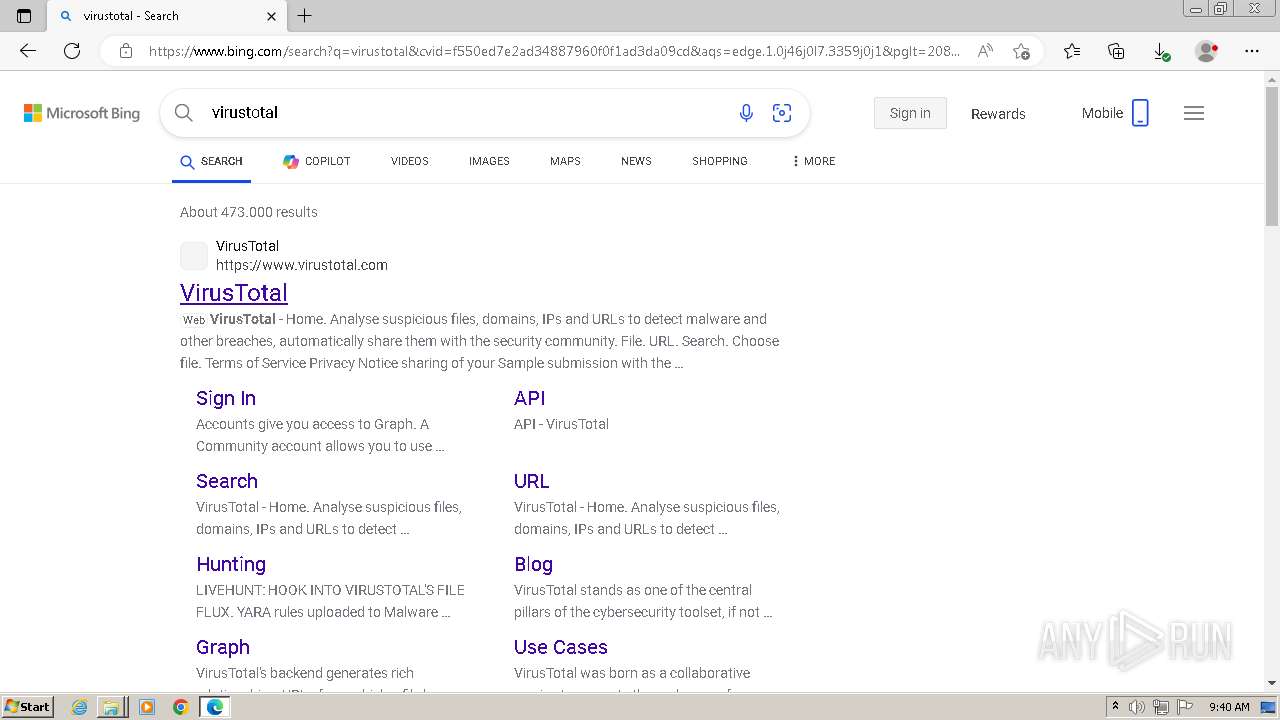Open the Favorites list icon
The image size is (1280, 720).
(1072, 51)
